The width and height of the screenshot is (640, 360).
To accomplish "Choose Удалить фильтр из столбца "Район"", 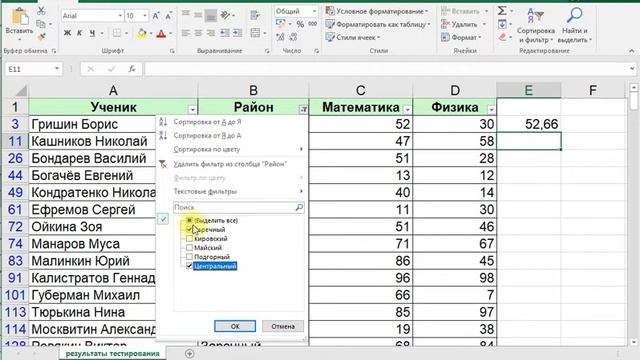I will [x=230, y=164].
